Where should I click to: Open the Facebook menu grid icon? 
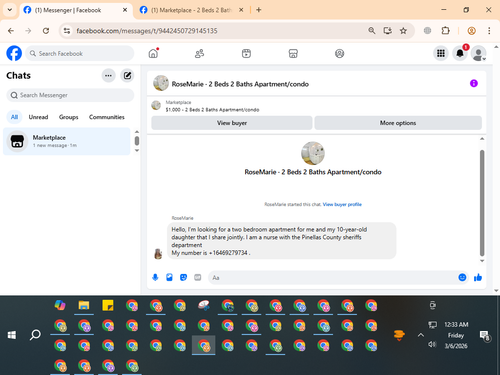pyautogui.click(x=441, y=53)
